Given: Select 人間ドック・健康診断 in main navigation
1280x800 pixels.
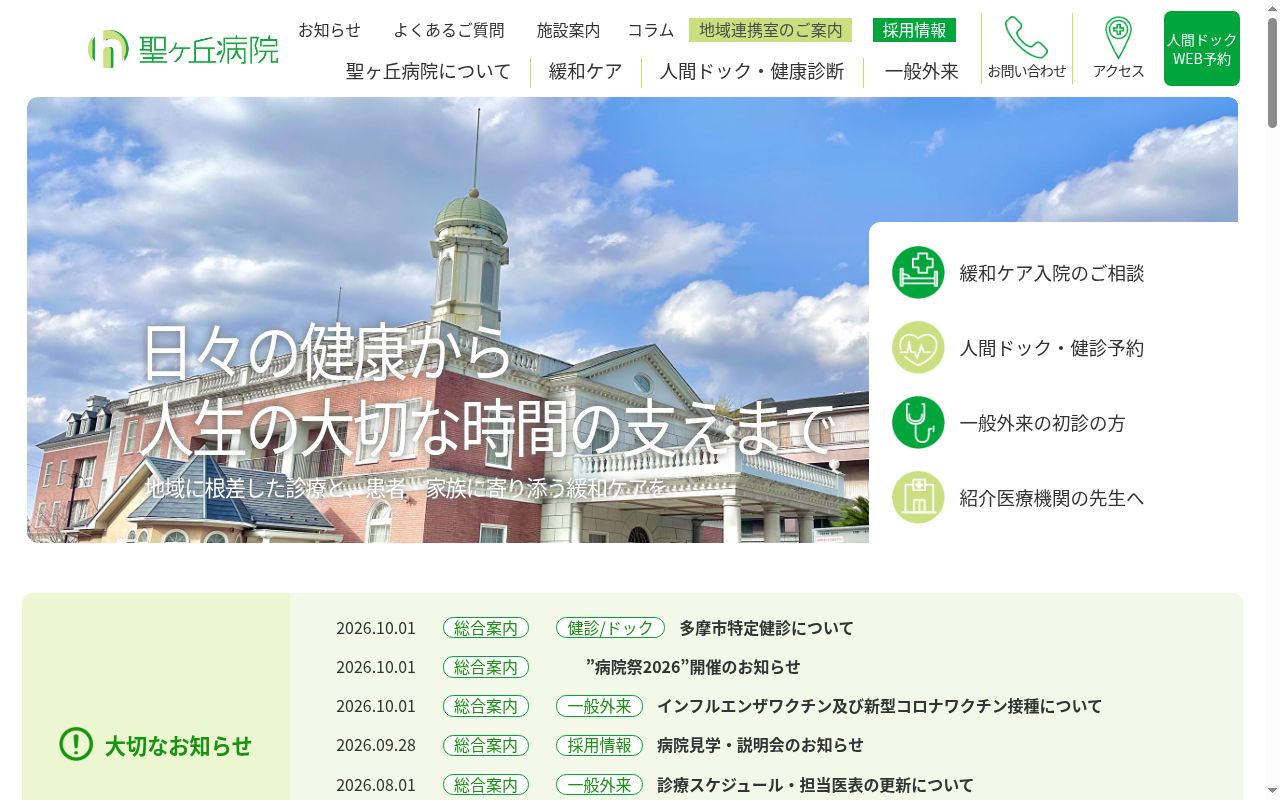Looking at the screenshot, I should (752, 71).
